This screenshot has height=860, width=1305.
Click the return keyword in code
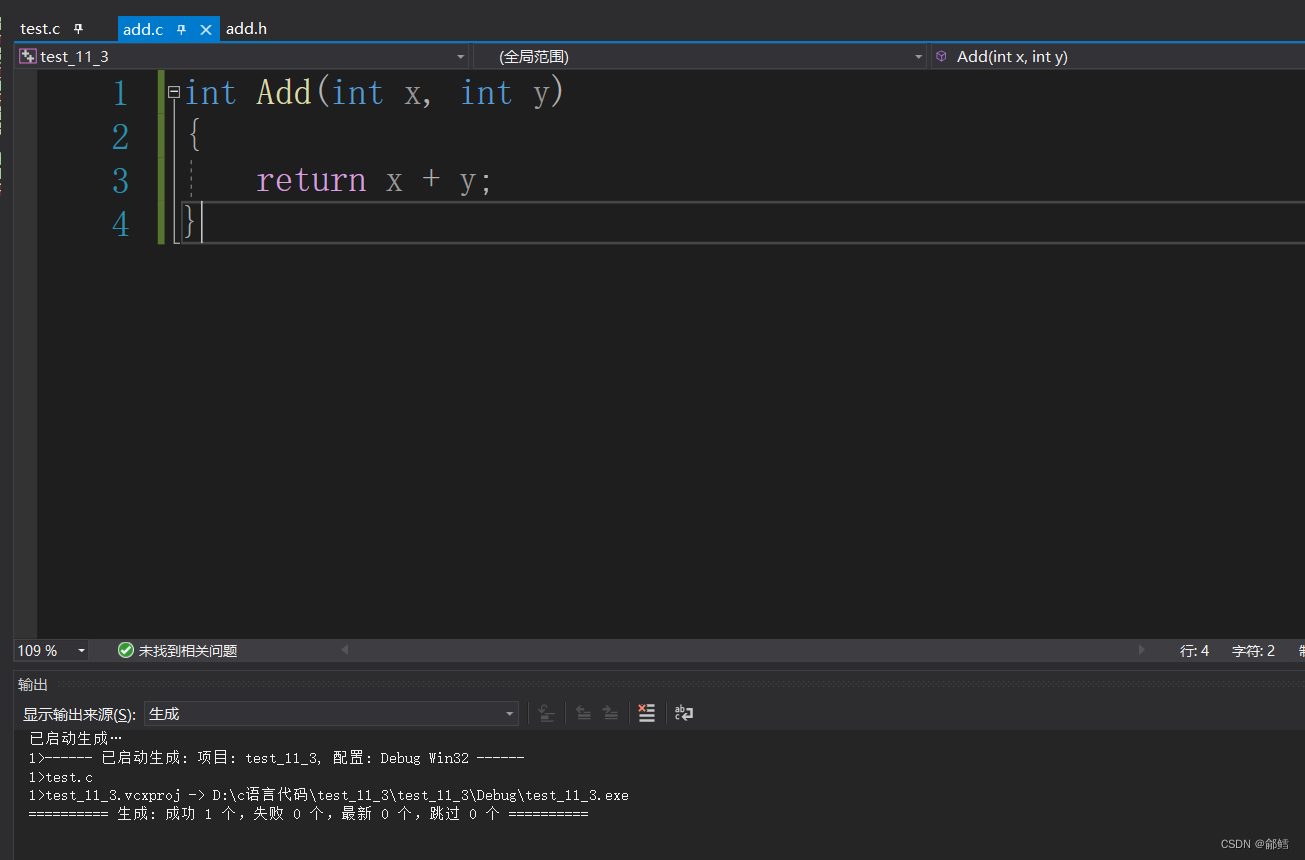tap(311, 180)
